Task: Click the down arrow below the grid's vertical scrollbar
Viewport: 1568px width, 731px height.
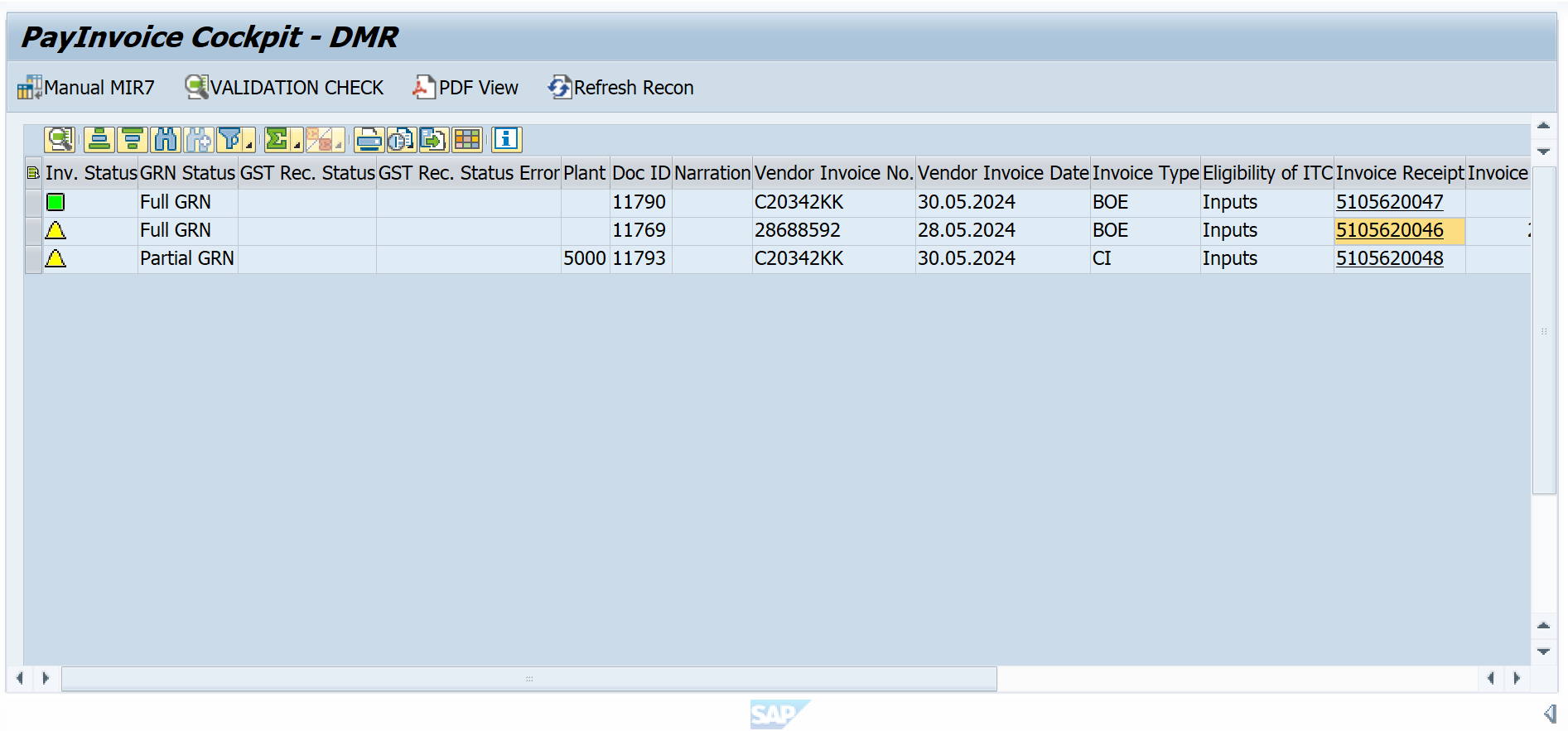Action: tap(1543, 652)
